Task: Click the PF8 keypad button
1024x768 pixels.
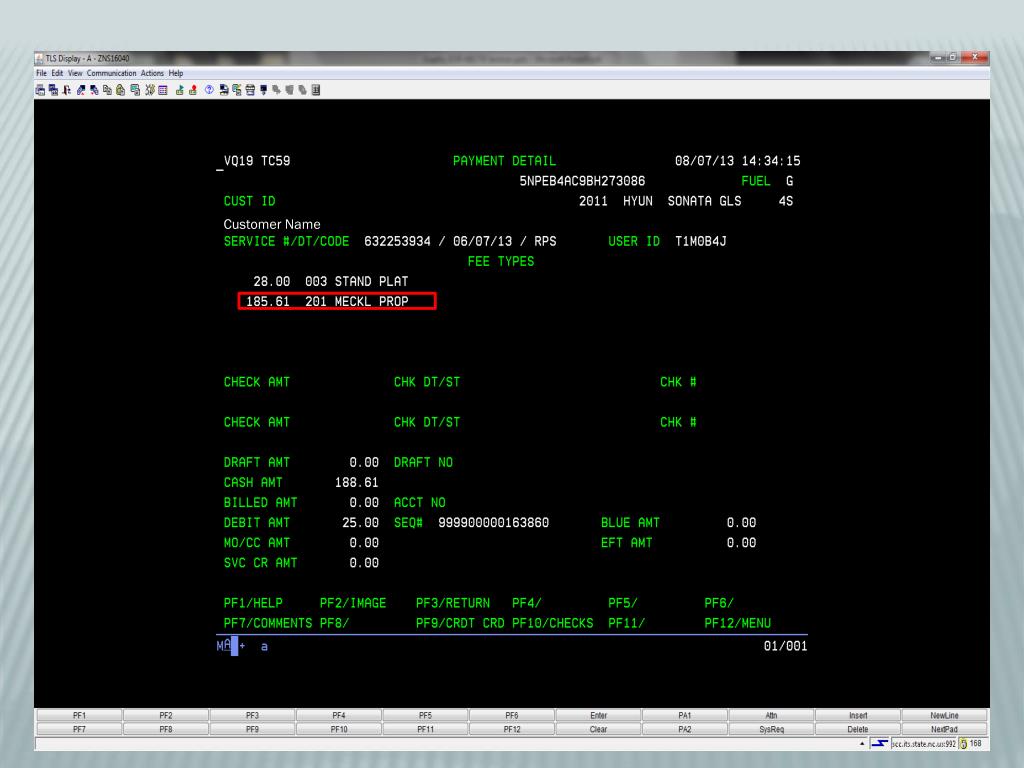Action: click(166, 729)
